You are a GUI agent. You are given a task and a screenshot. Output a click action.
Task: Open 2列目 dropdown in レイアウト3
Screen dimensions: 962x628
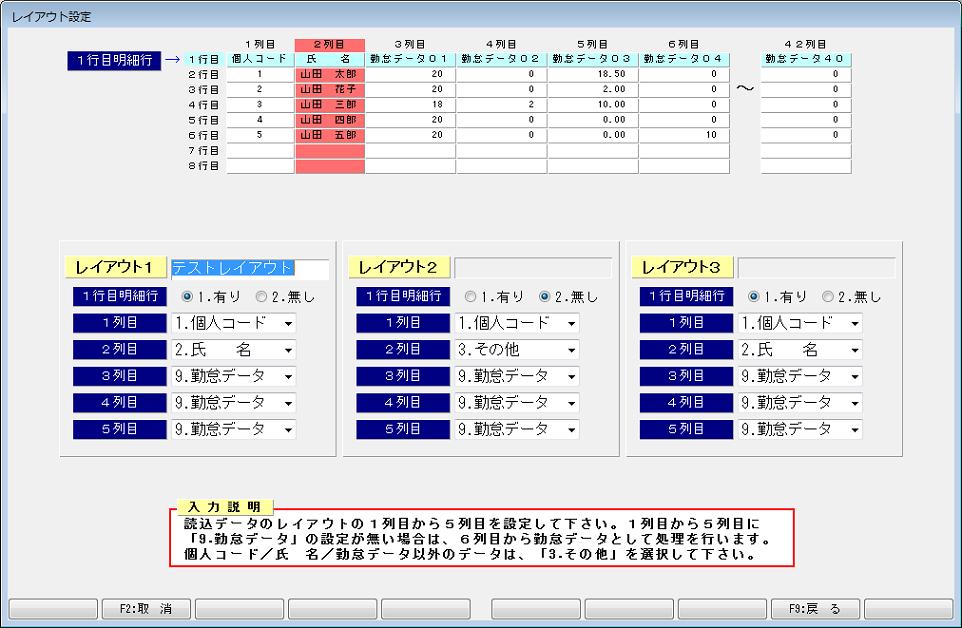click(x=800, y=350)
